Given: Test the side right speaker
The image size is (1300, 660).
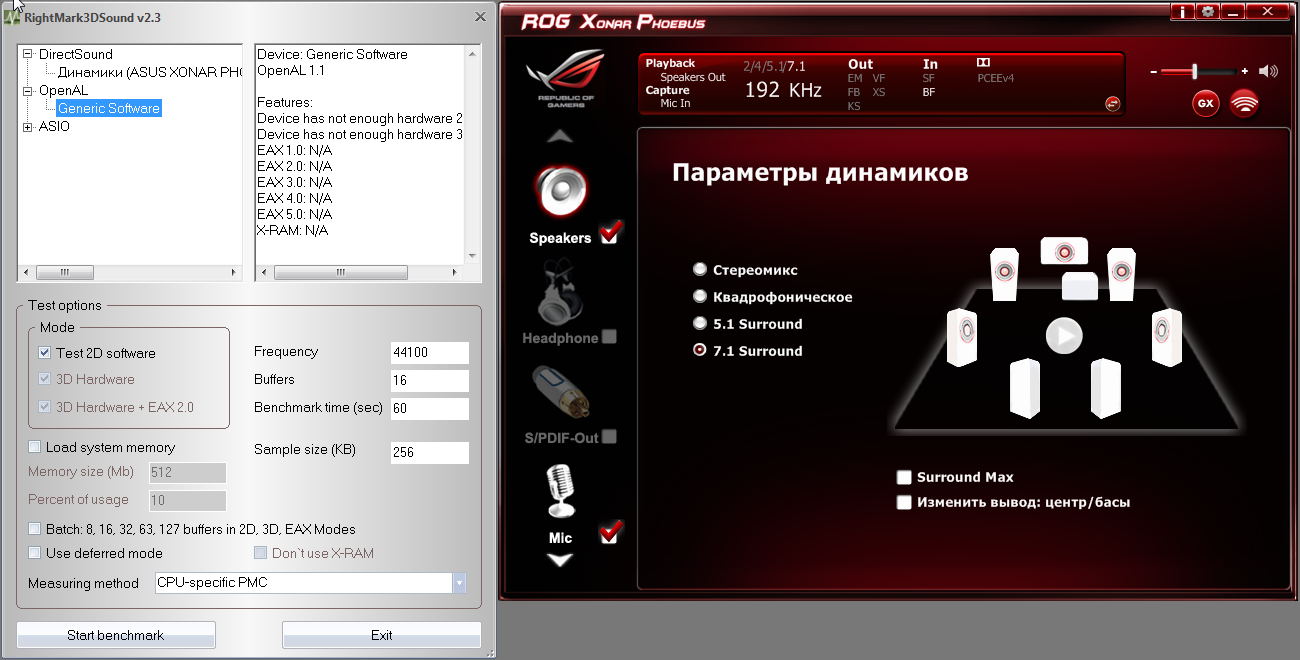Looking at the screenshot, I should click(x=1166, y=337).
